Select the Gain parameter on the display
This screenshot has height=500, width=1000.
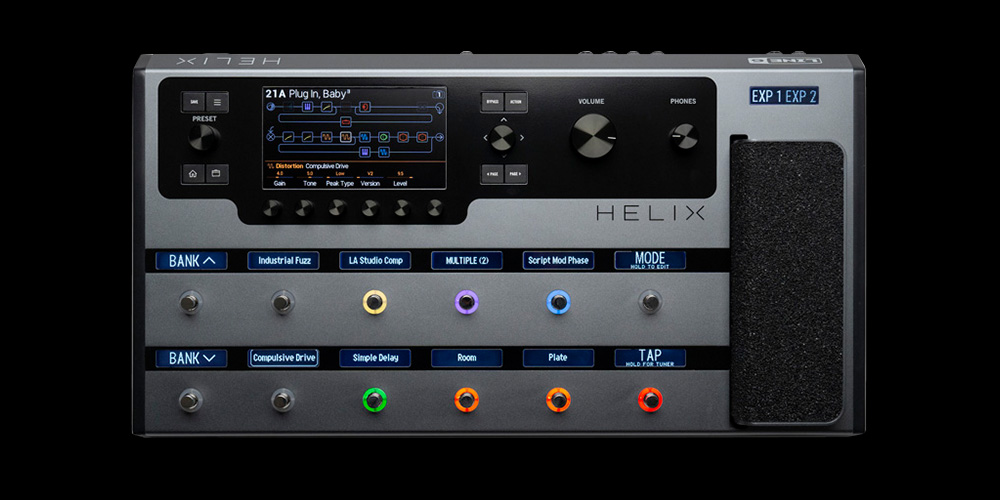point(279,184)
